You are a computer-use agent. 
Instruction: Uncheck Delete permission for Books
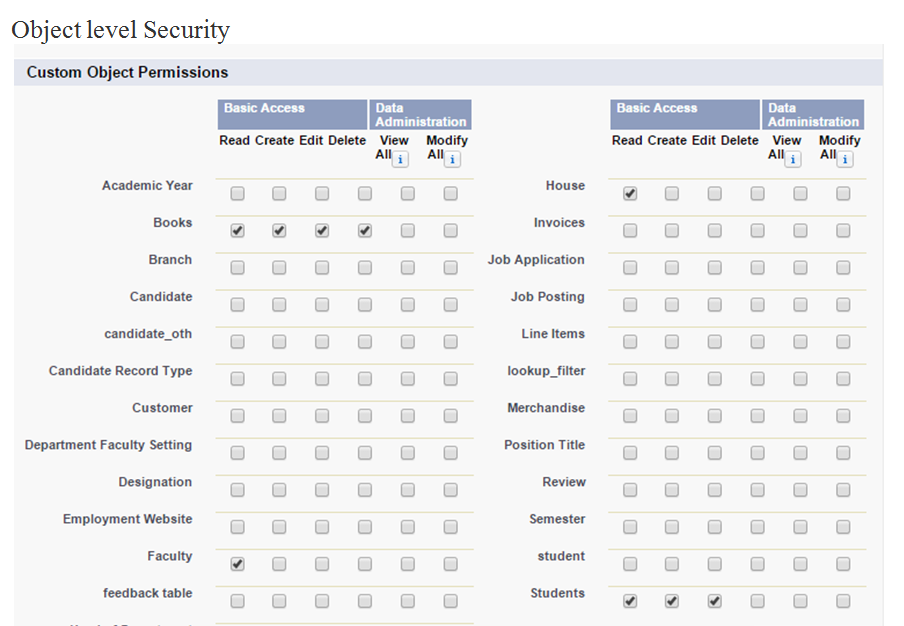tap(364, 231)
